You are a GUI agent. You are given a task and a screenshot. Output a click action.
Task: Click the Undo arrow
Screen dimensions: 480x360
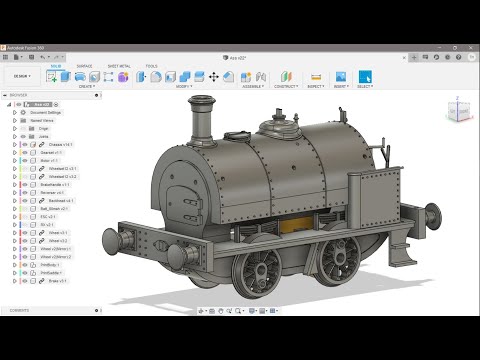42,57
